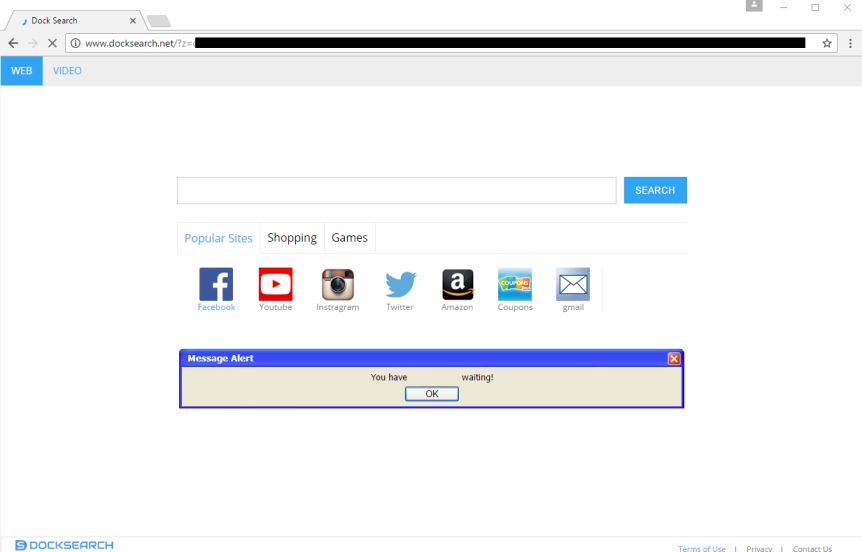Switch to the WEB search tab
The width and height of the screenshot is (862, 552).
click(21, 70)
